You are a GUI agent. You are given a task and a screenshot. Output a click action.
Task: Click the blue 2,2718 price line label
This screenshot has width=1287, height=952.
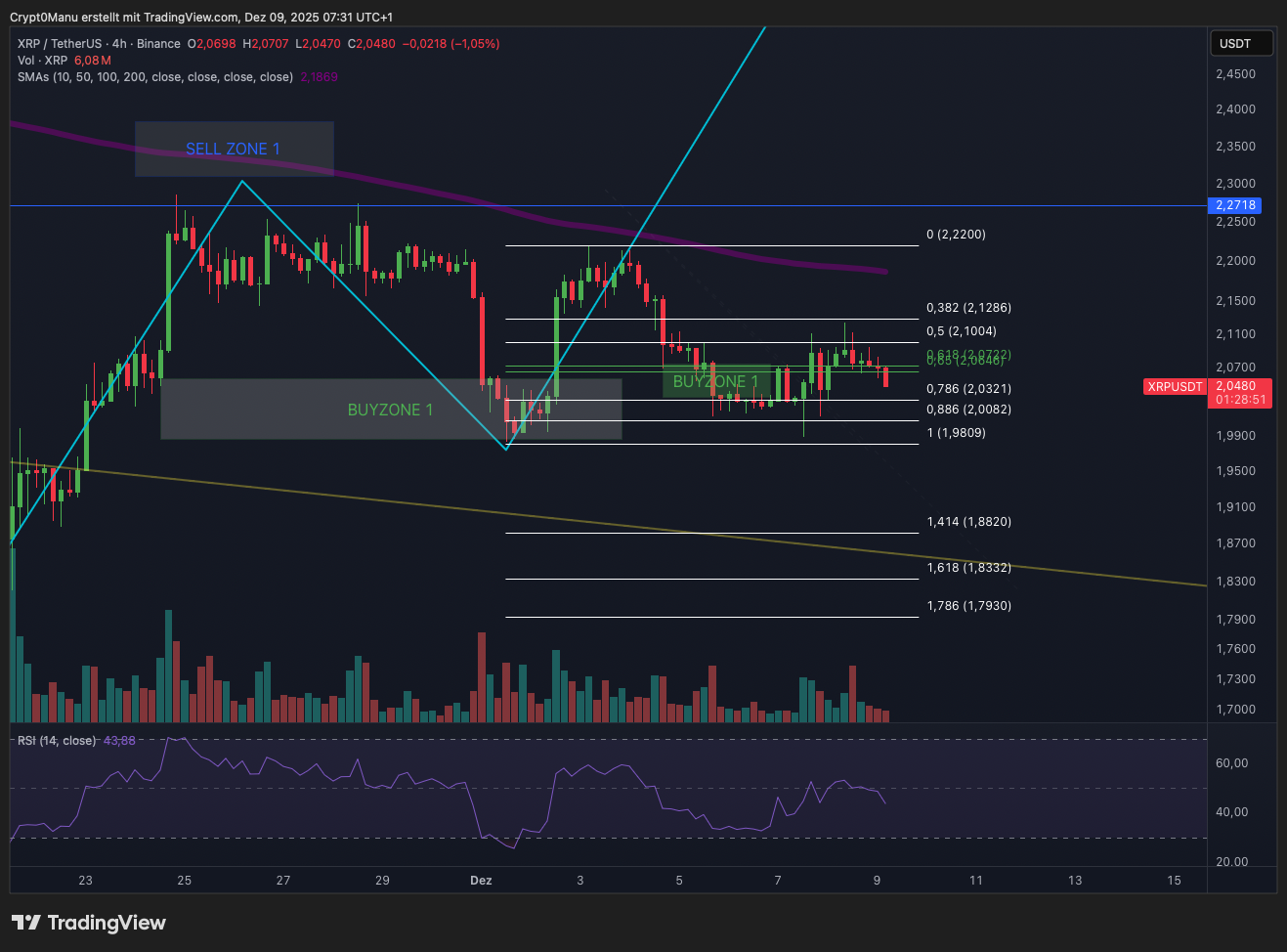(1235, 205)
